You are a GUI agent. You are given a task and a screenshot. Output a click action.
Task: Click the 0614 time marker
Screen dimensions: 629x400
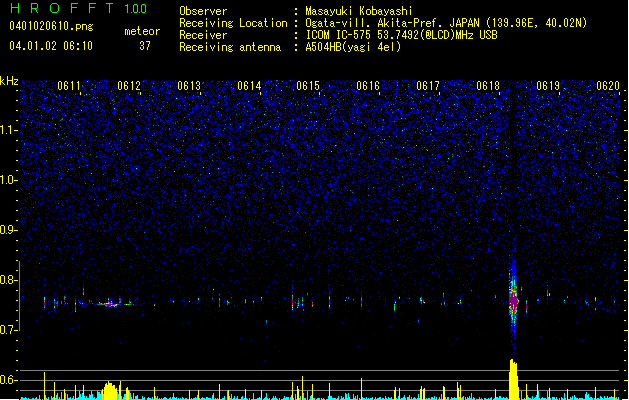pos(249,86)
